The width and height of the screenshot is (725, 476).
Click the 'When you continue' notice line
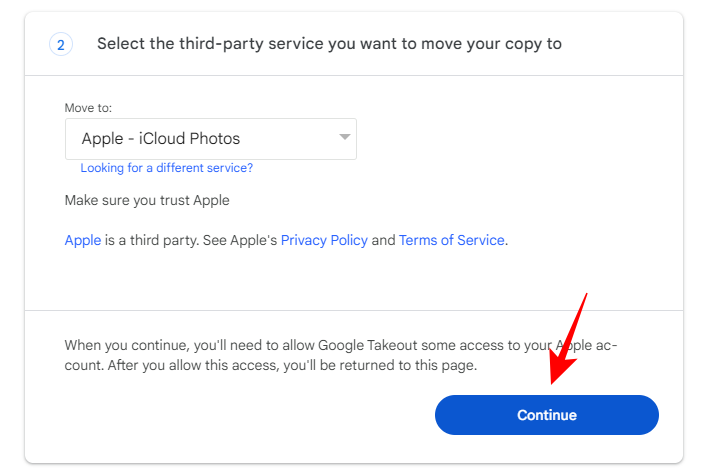340,345
